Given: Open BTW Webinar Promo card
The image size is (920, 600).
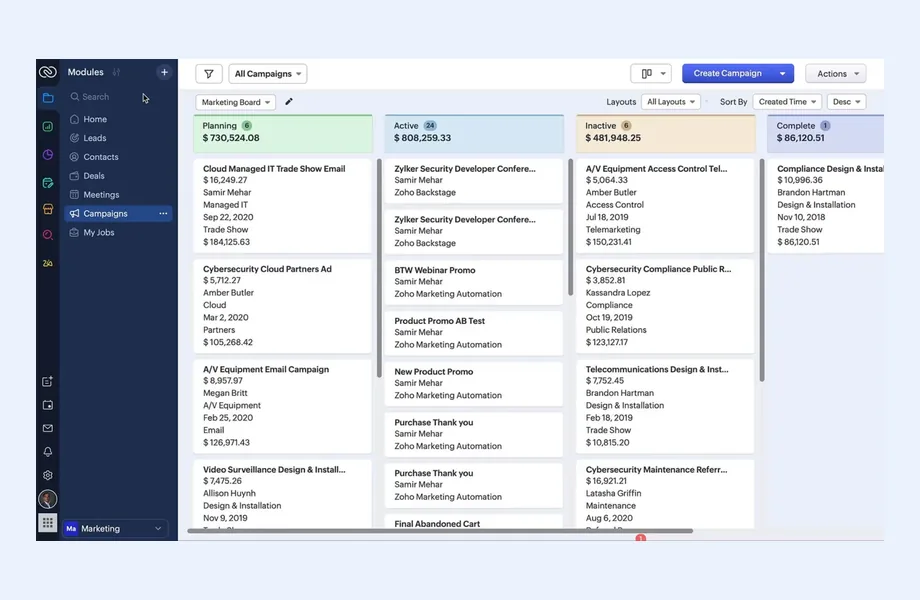Looking at the screenshot, I should click(x=473, y=282).
